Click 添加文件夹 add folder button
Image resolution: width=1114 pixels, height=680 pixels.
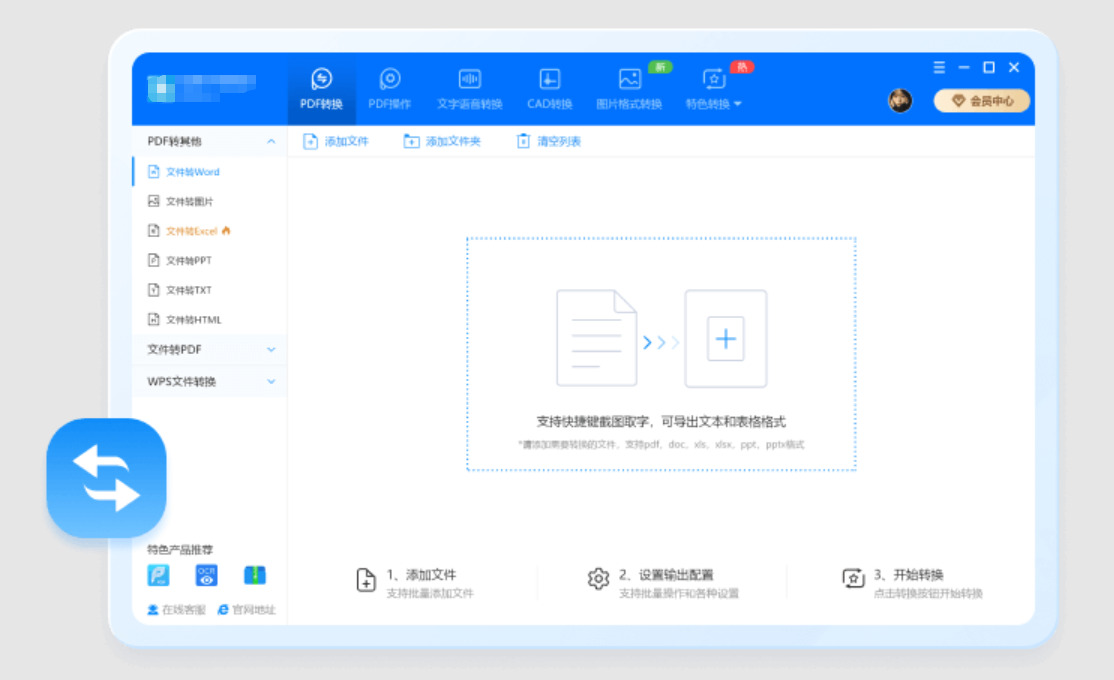[442, 141]
